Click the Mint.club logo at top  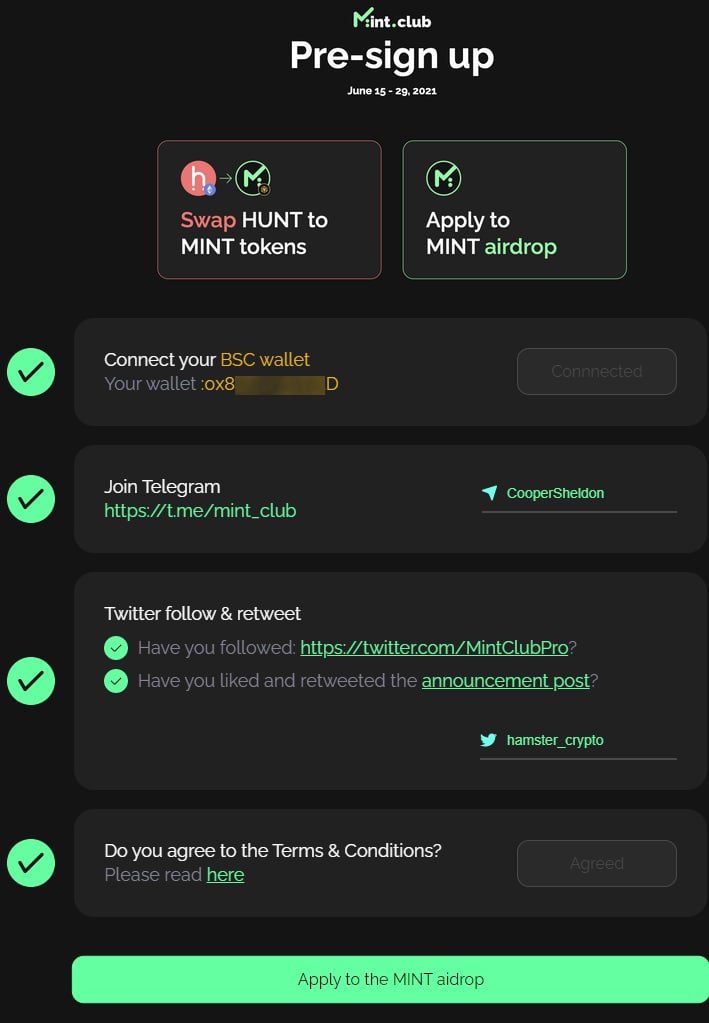click(x=392, y=18)
